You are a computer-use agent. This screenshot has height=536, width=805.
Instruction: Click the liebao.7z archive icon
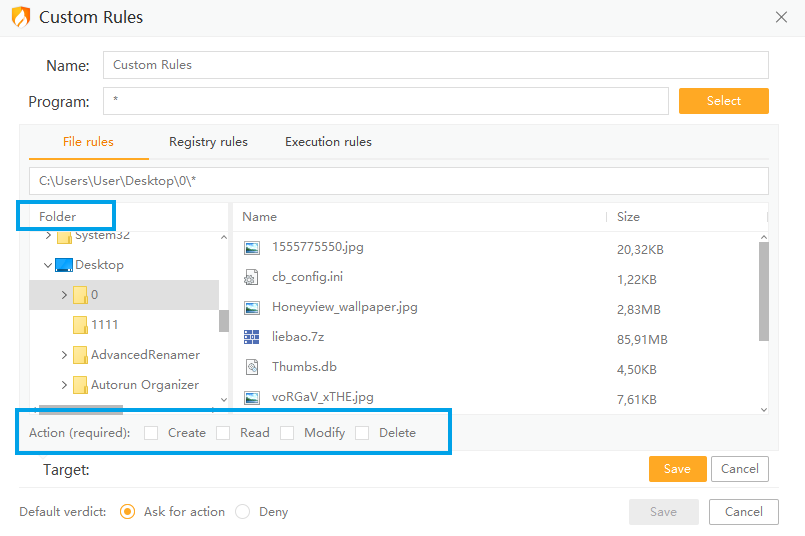click(x=252, y=337)
